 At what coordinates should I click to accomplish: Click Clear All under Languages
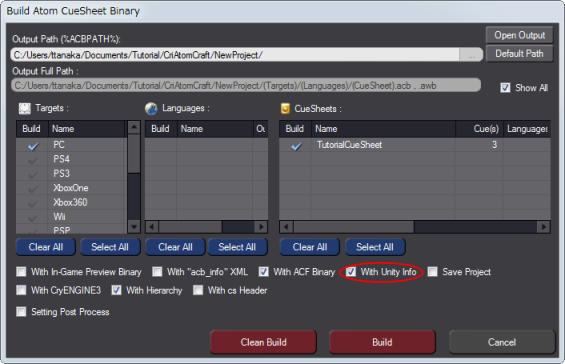[x=175, y=247]
